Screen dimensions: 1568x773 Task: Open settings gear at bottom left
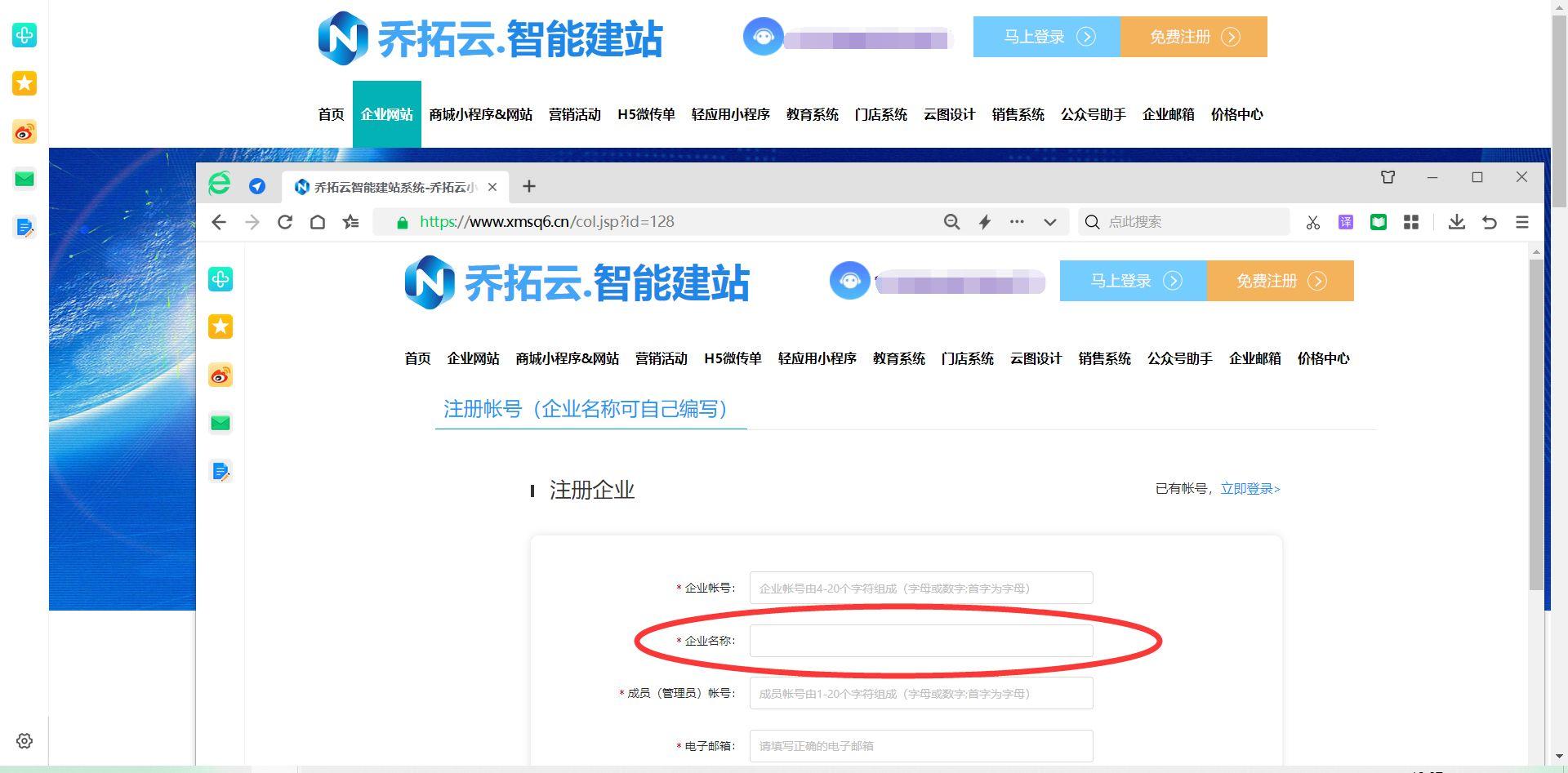[24, 741]
